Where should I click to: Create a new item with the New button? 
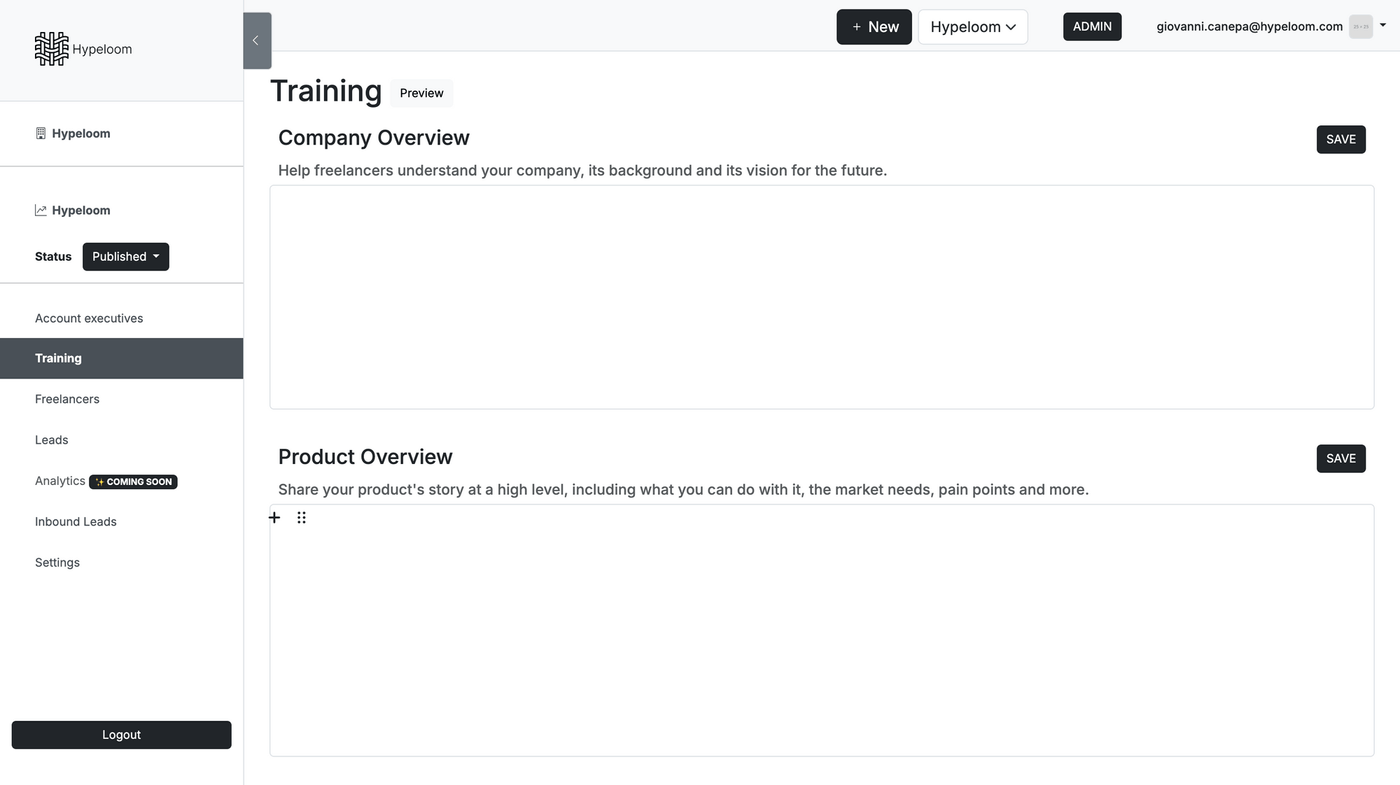874,27
